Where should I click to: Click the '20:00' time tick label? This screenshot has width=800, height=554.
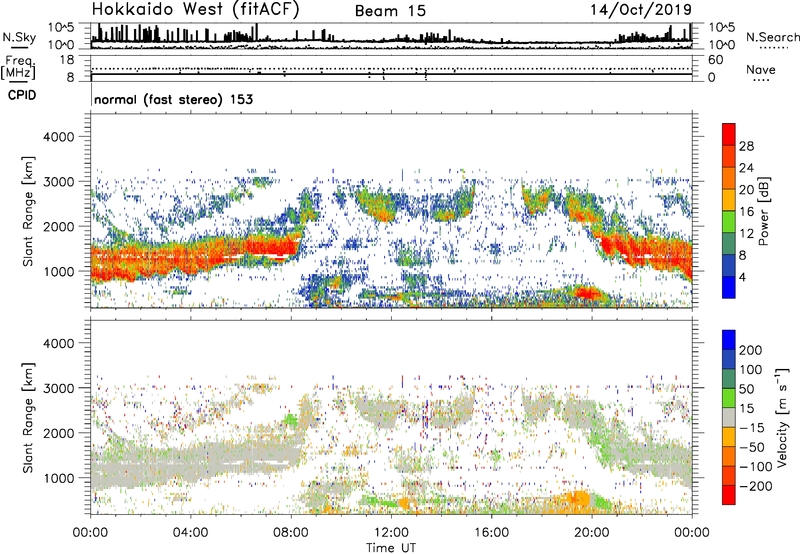tap(592, 533)
